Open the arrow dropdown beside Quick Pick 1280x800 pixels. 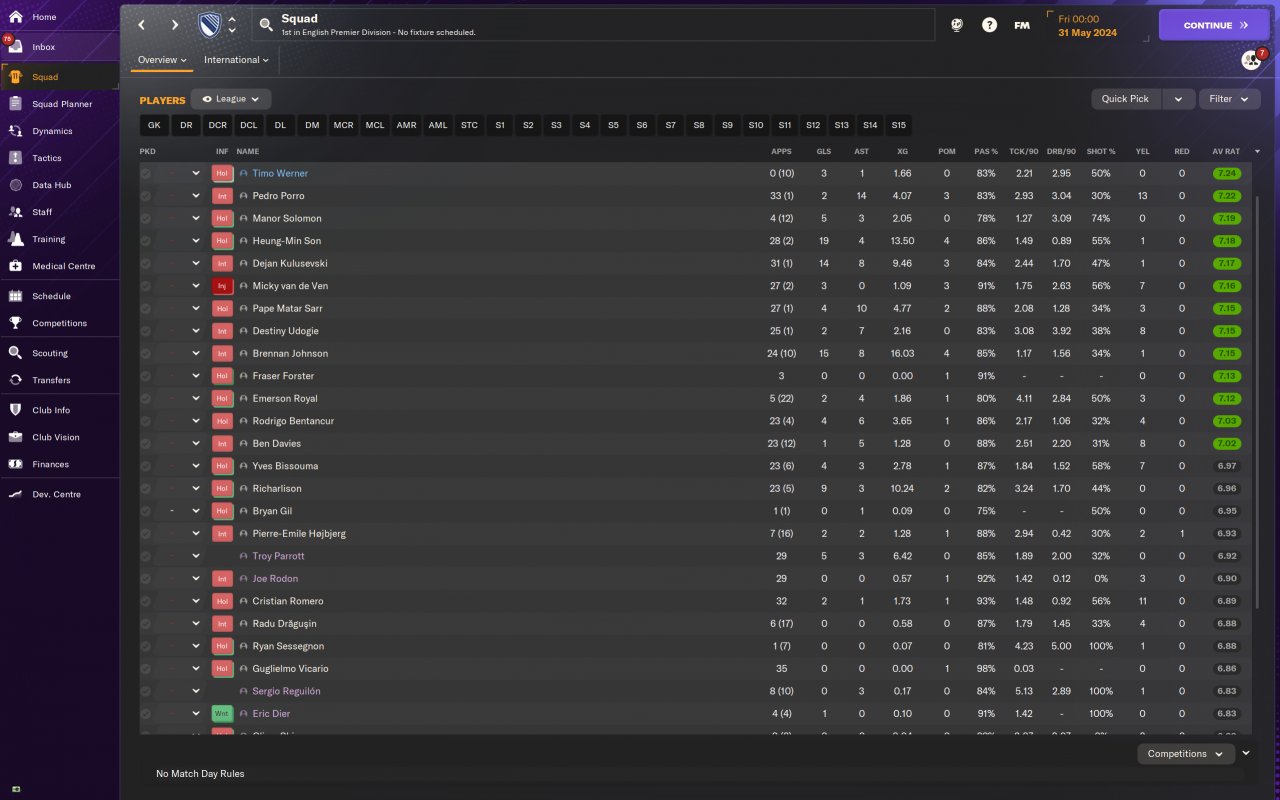(x=1178, y=99)
